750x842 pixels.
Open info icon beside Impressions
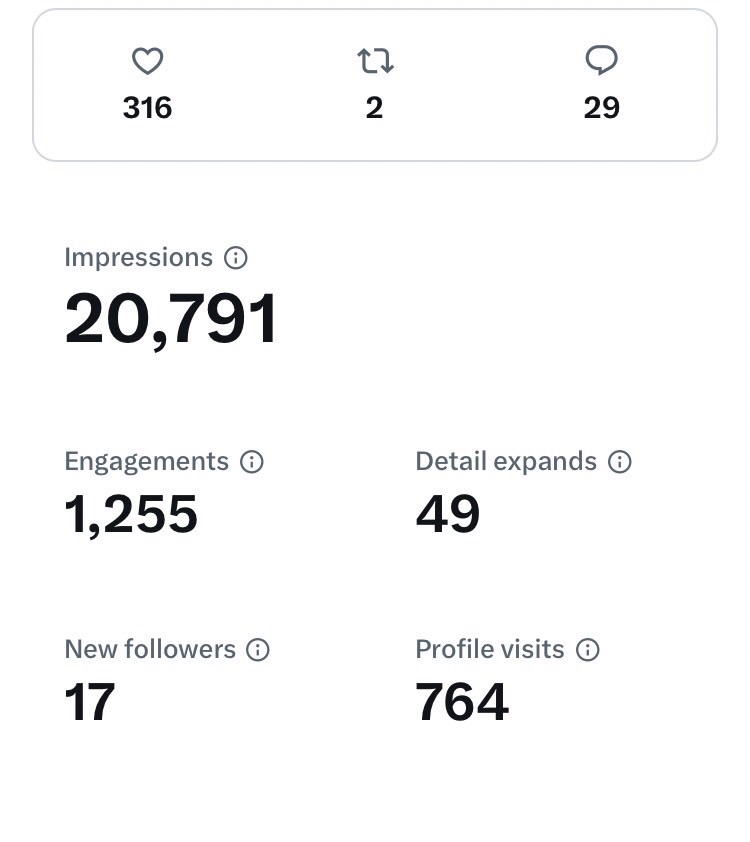[236, 258]
